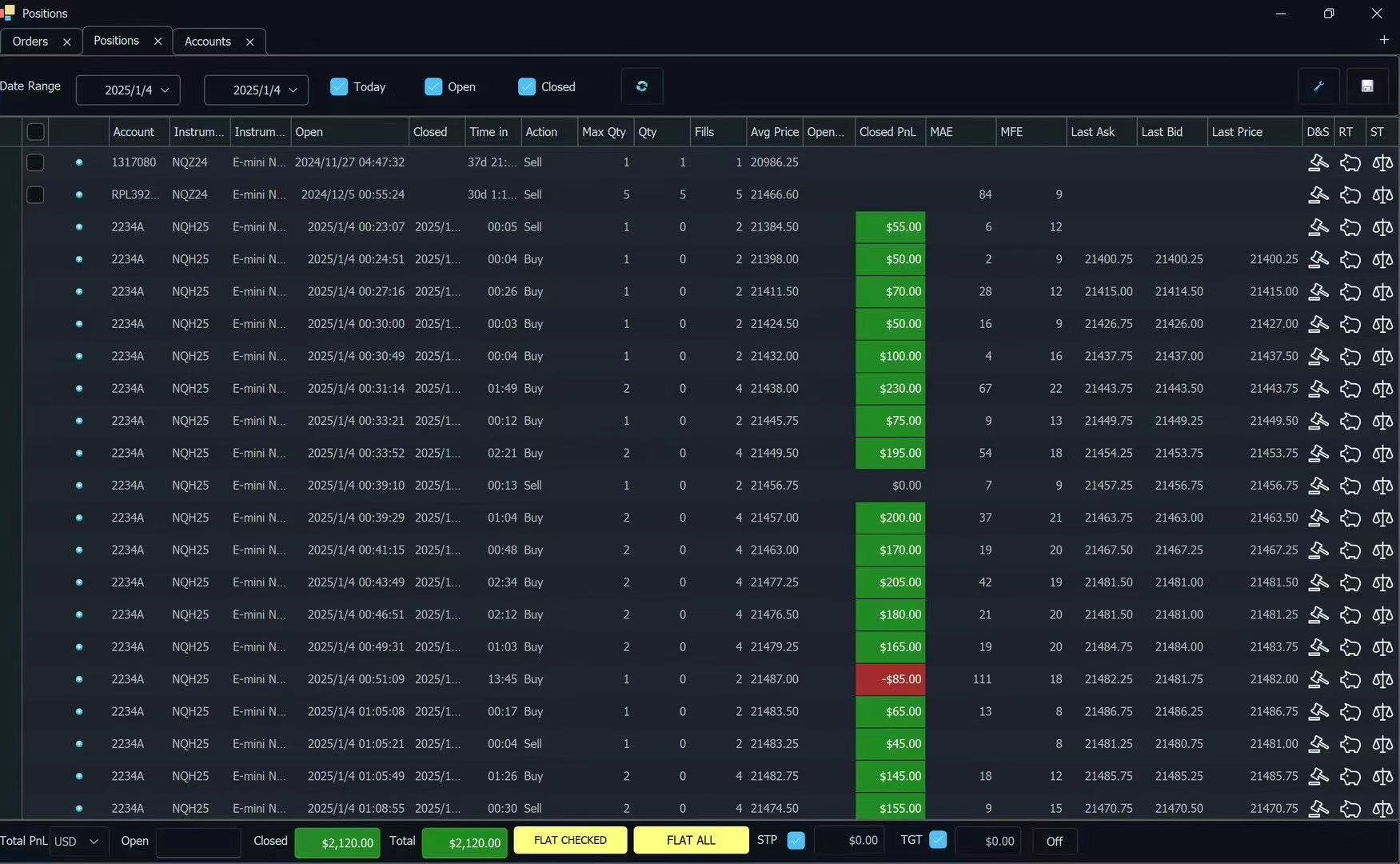This screenshot has height=864, width=1400.
Task: Close the Accounts tab
Action: pos(250,42)
